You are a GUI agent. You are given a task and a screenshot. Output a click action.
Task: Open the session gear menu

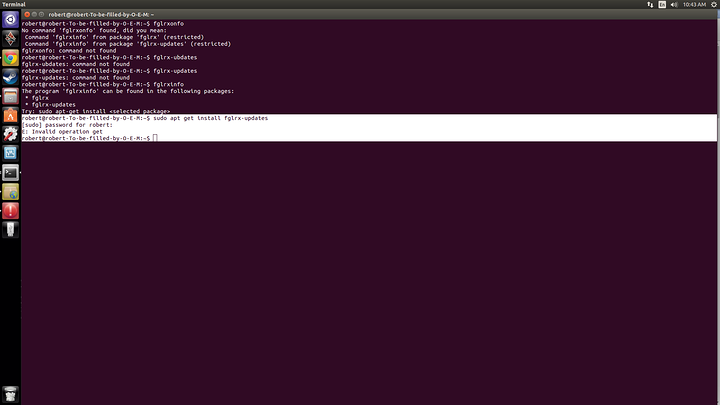(714, 5)
